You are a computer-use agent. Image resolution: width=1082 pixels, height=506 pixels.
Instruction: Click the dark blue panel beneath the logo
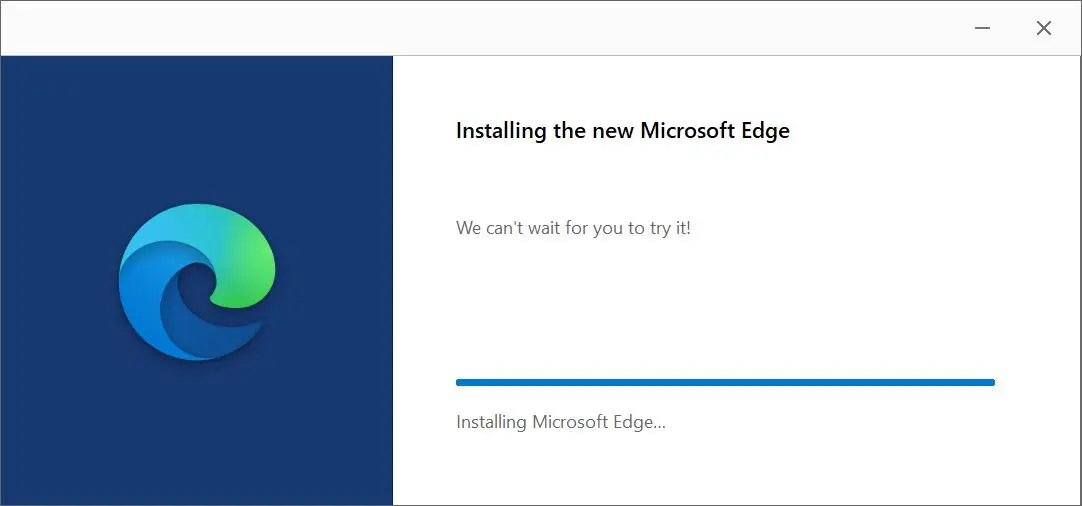[197, 435]
